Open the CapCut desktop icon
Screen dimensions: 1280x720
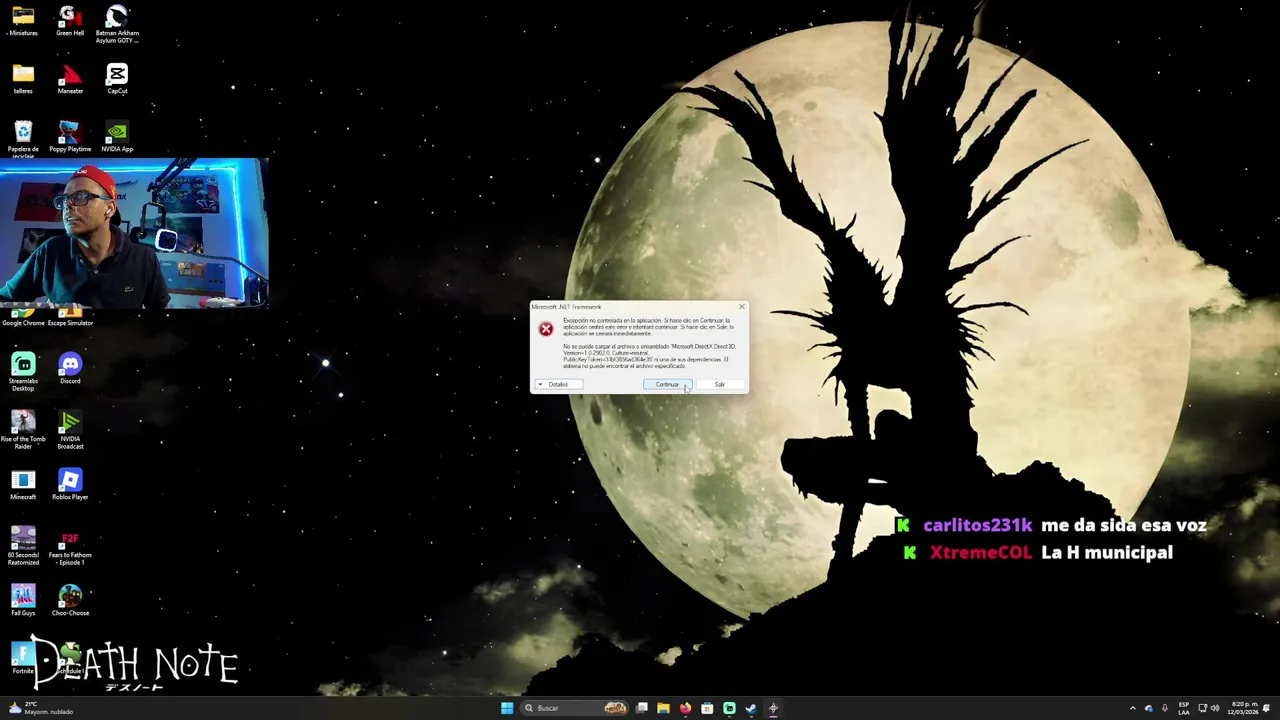click(117, 79)
